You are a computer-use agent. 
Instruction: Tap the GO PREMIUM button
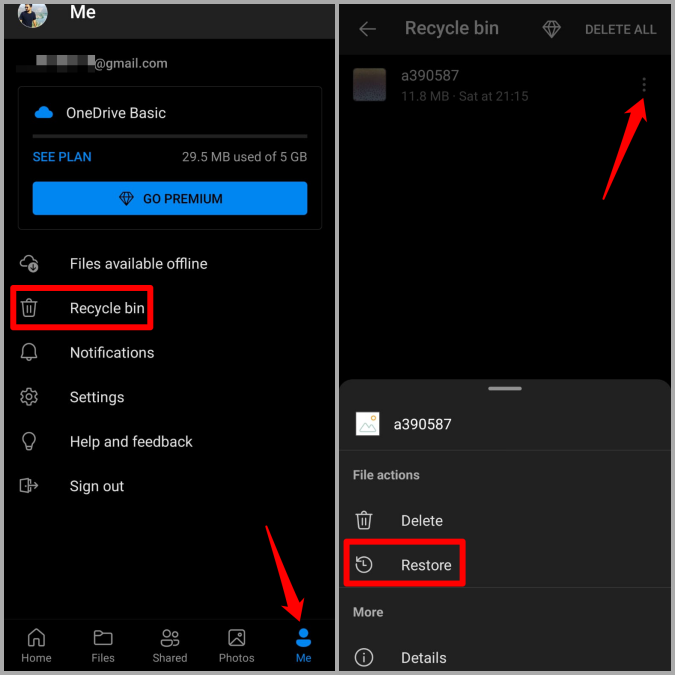tap(170, 198)
